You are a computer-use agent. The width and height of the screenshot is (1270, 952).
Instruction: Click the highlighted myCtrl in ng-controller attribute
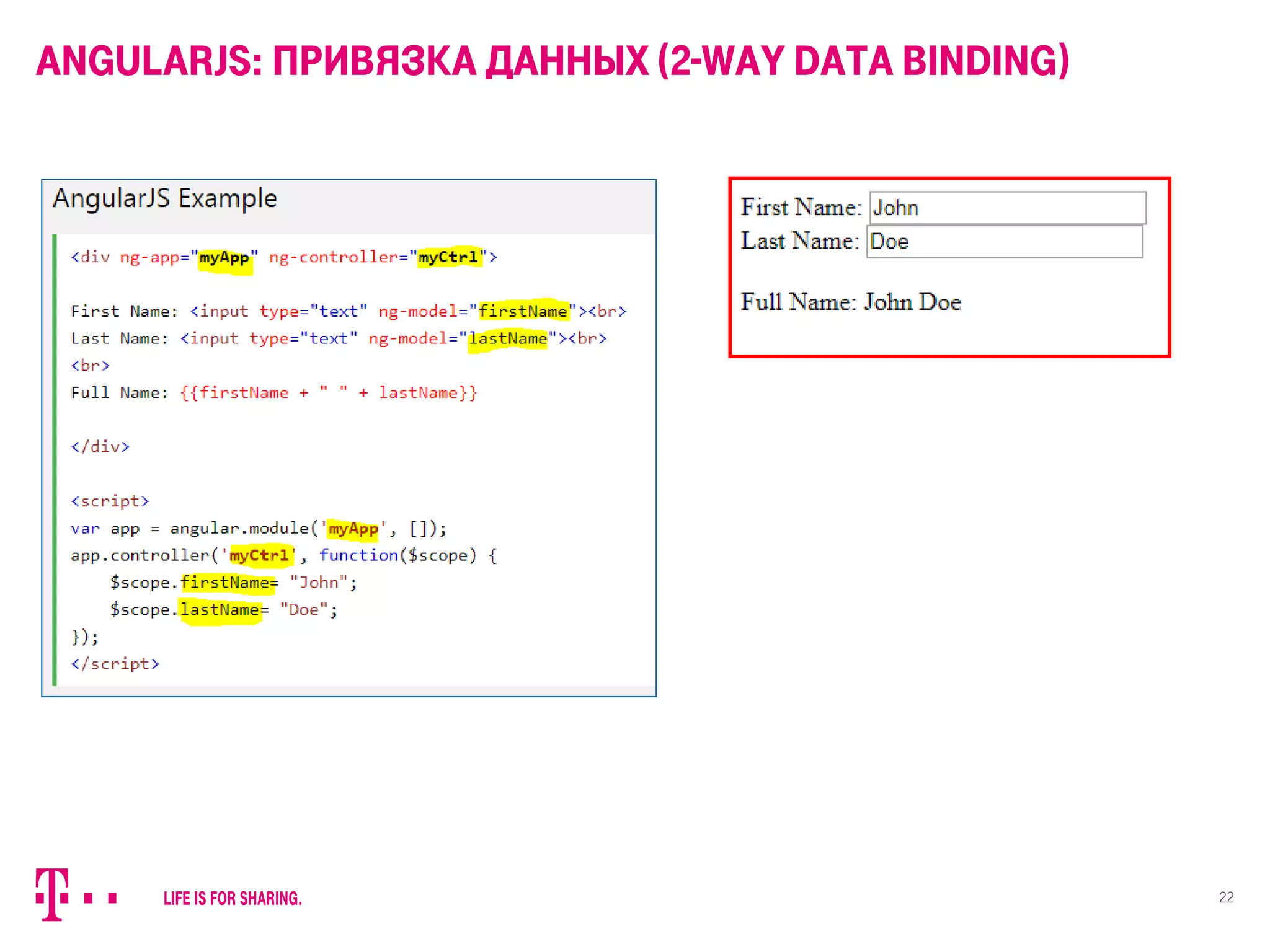tap(448, 257)
